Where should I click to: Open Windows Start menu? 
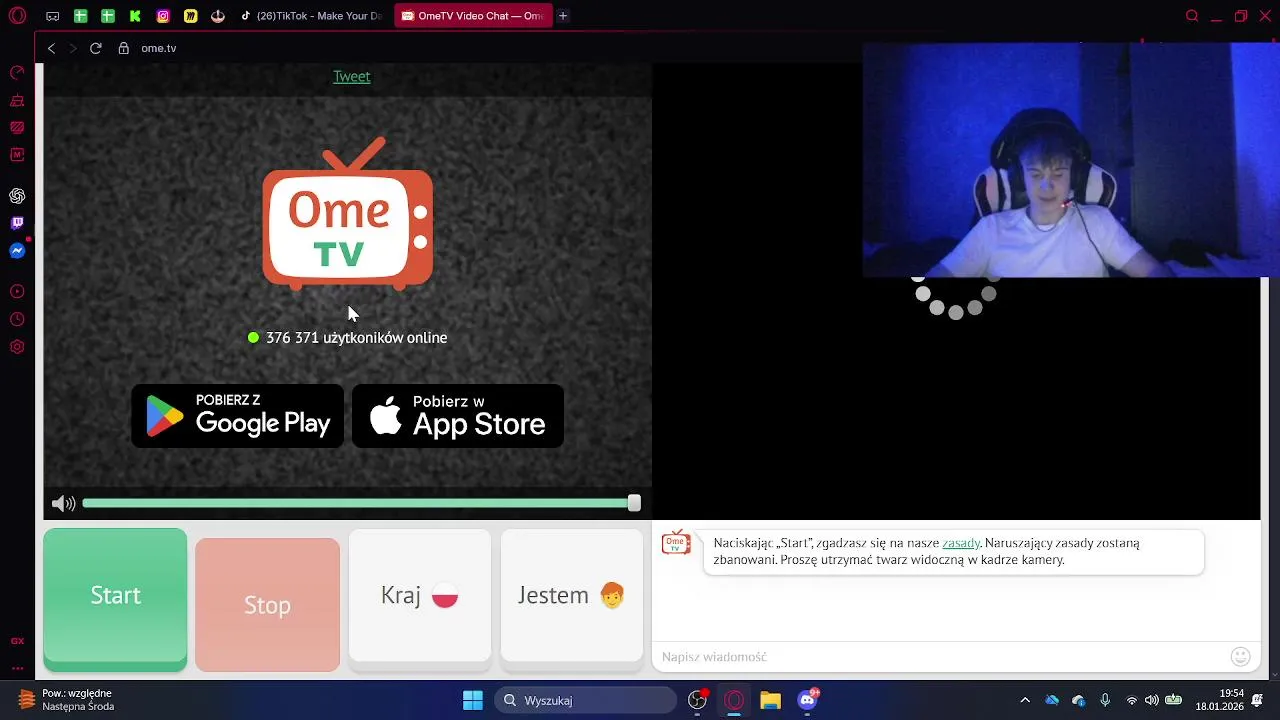point(473,700)
